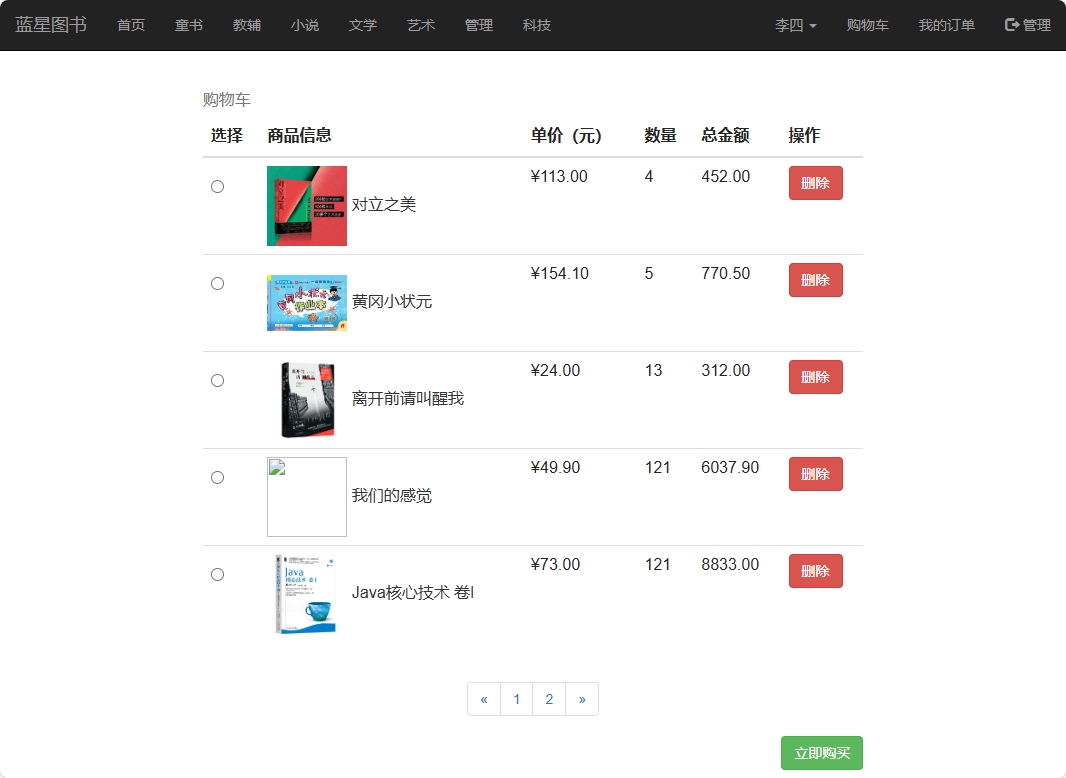This screenshot has height=778, width=1066.
Task: Select the radio button for Java核心技术 卷I
Action: coord(217,574)
